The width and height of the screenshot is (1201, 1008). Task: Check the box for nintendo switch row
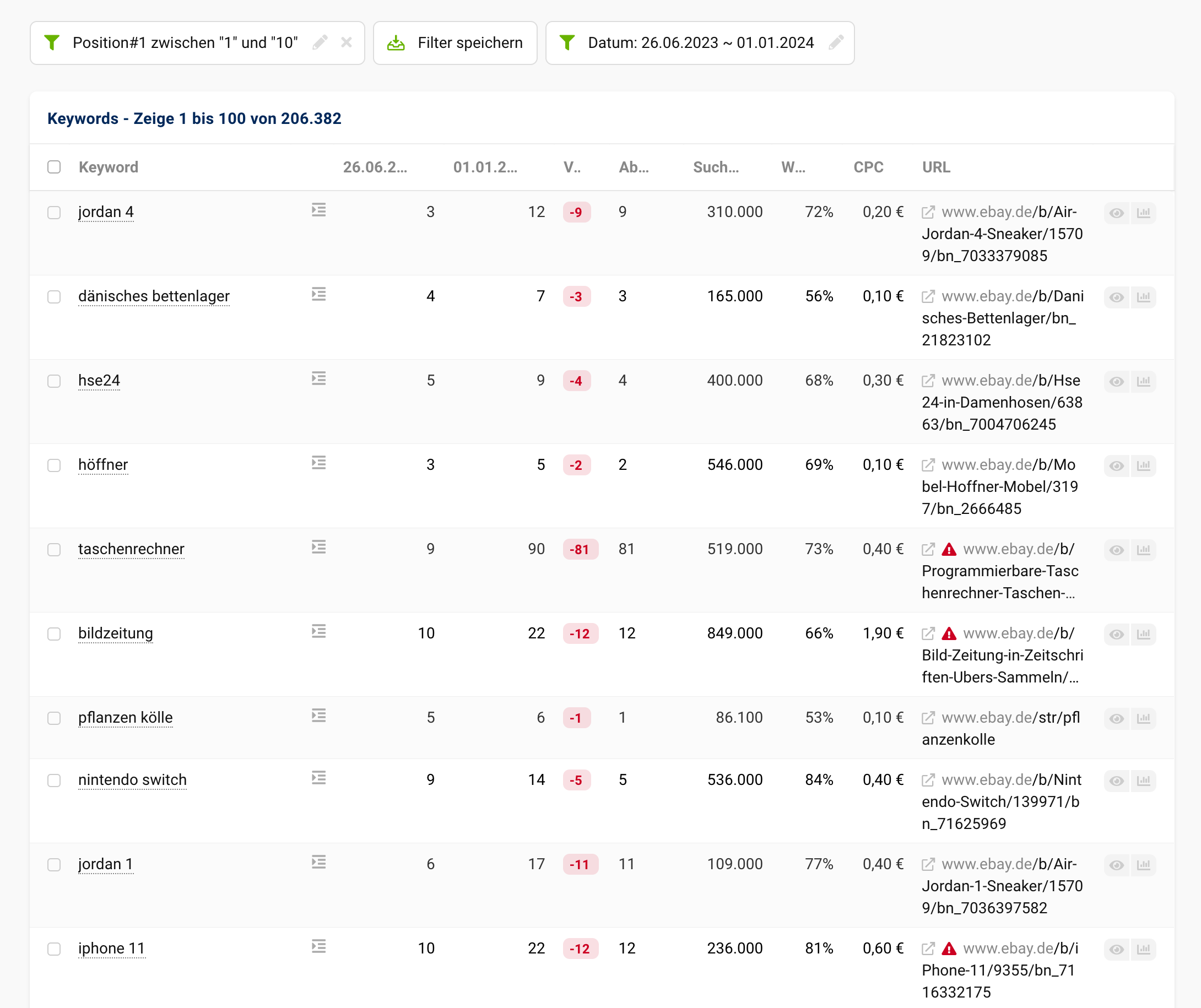pos(54,780)
